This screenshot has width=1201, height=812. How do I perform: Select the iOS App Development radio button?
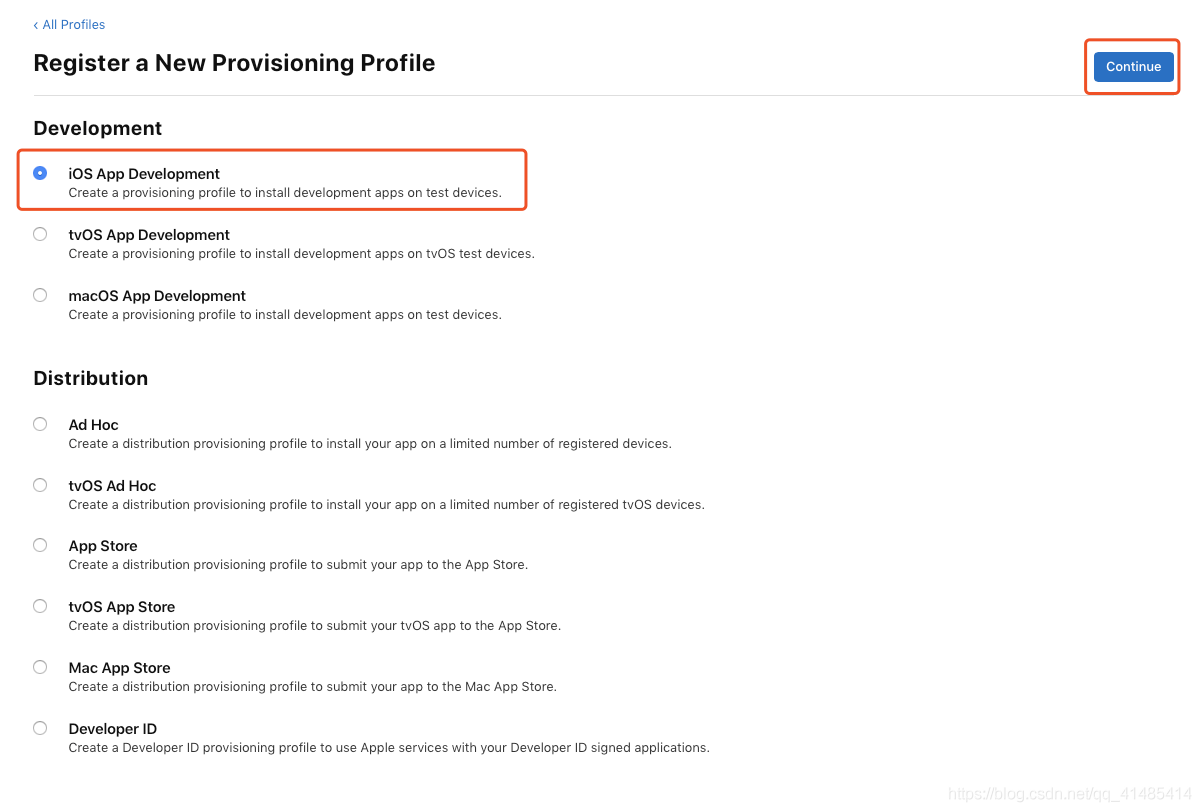tap(40, 173)
